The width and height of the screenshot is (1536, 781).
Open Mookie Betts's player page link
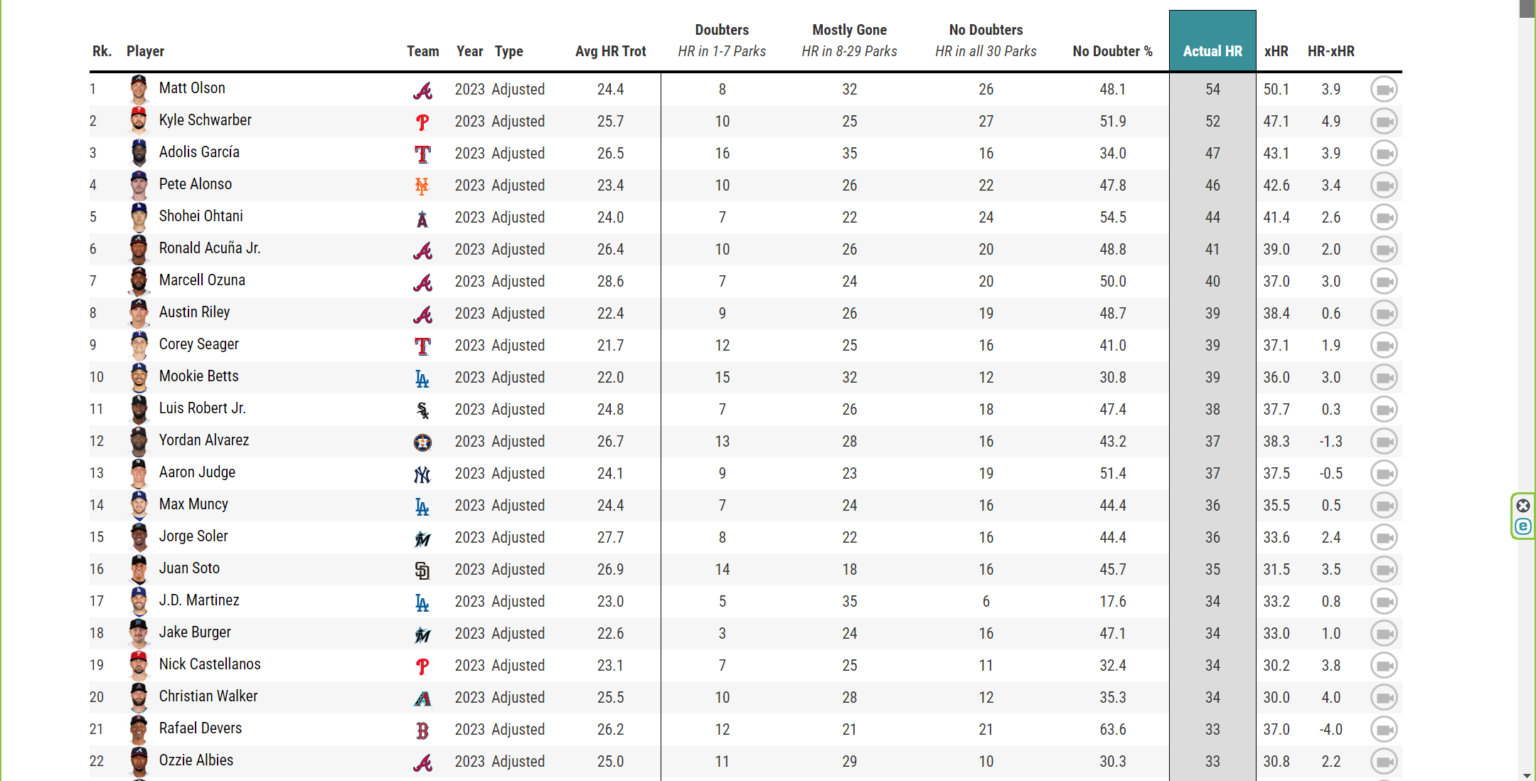[x=198, y=376]
